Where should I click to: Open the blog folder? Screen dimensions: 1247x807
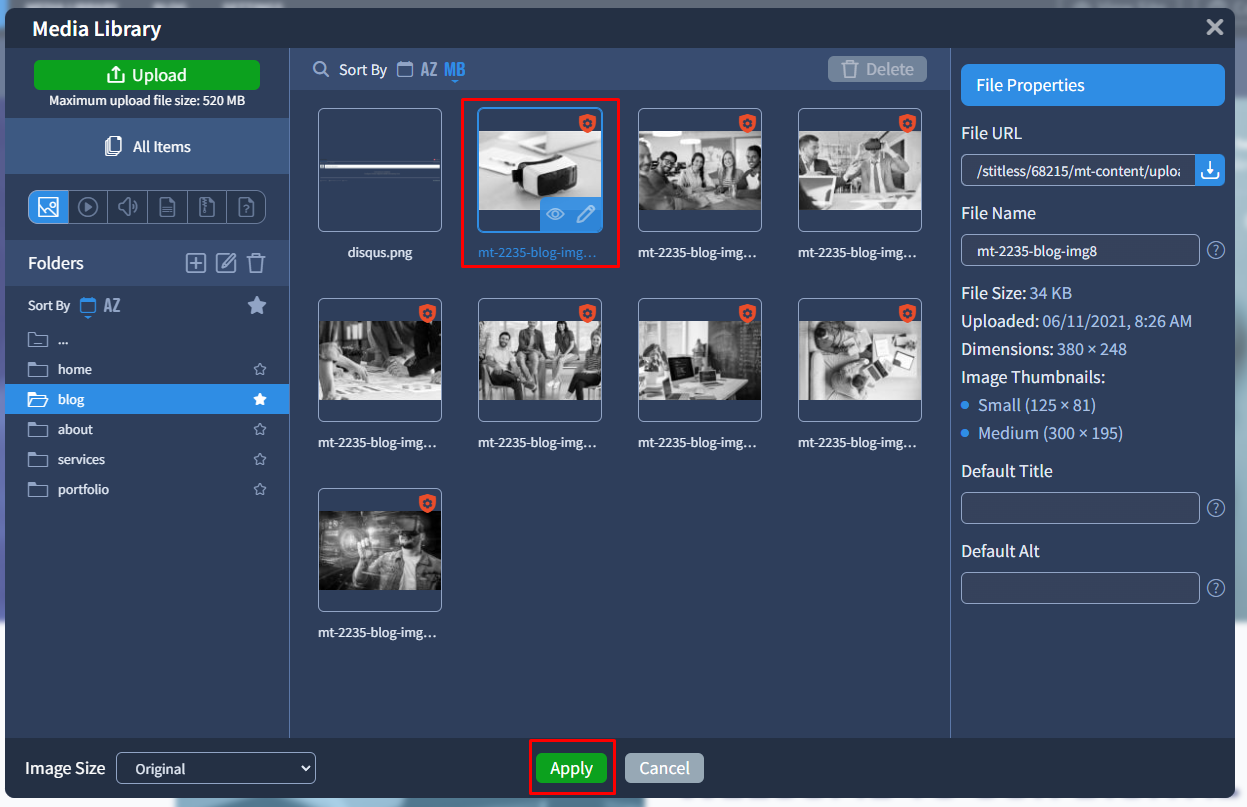pos(147,399)
